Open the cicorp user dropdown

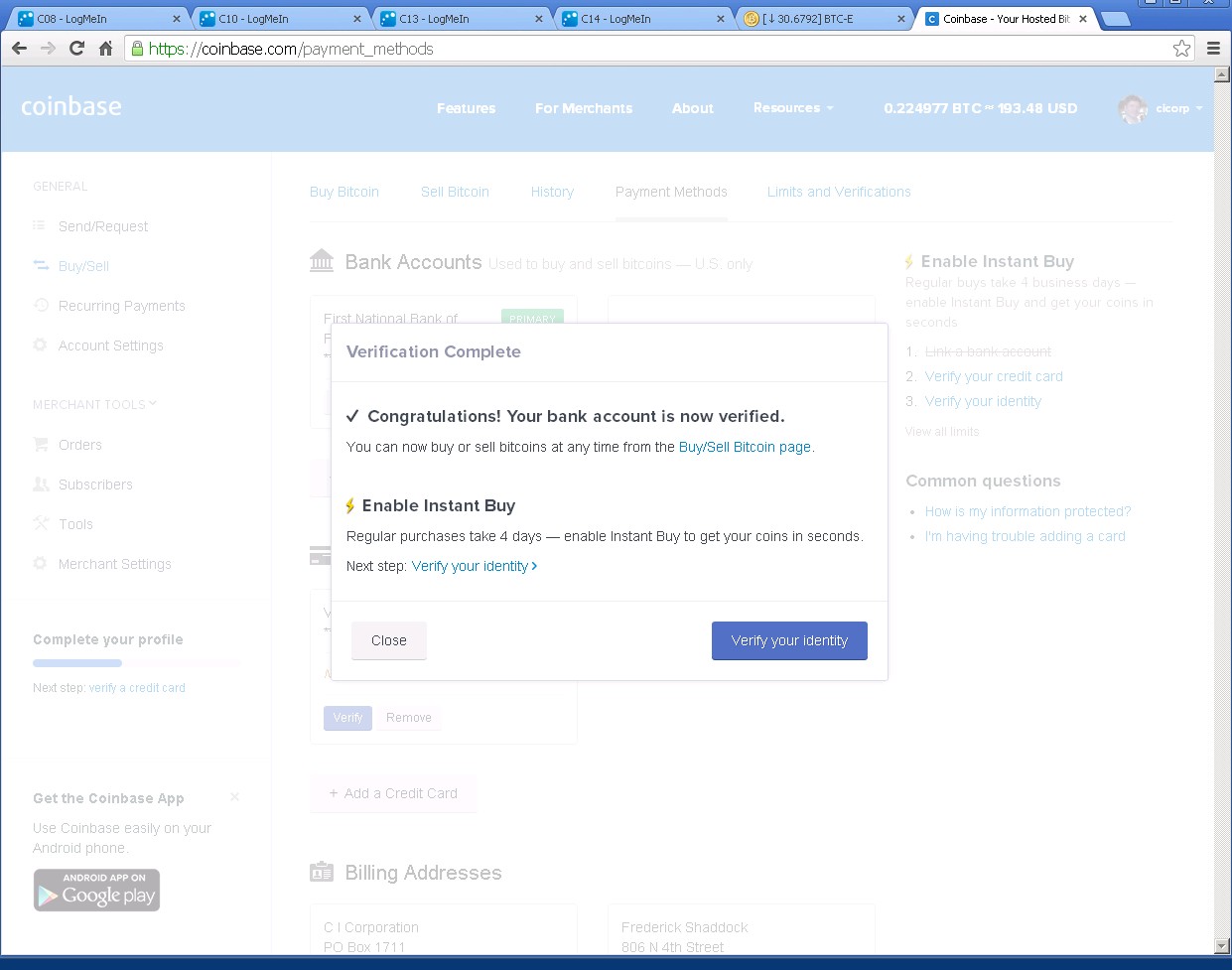click(x=1179, y=108)
